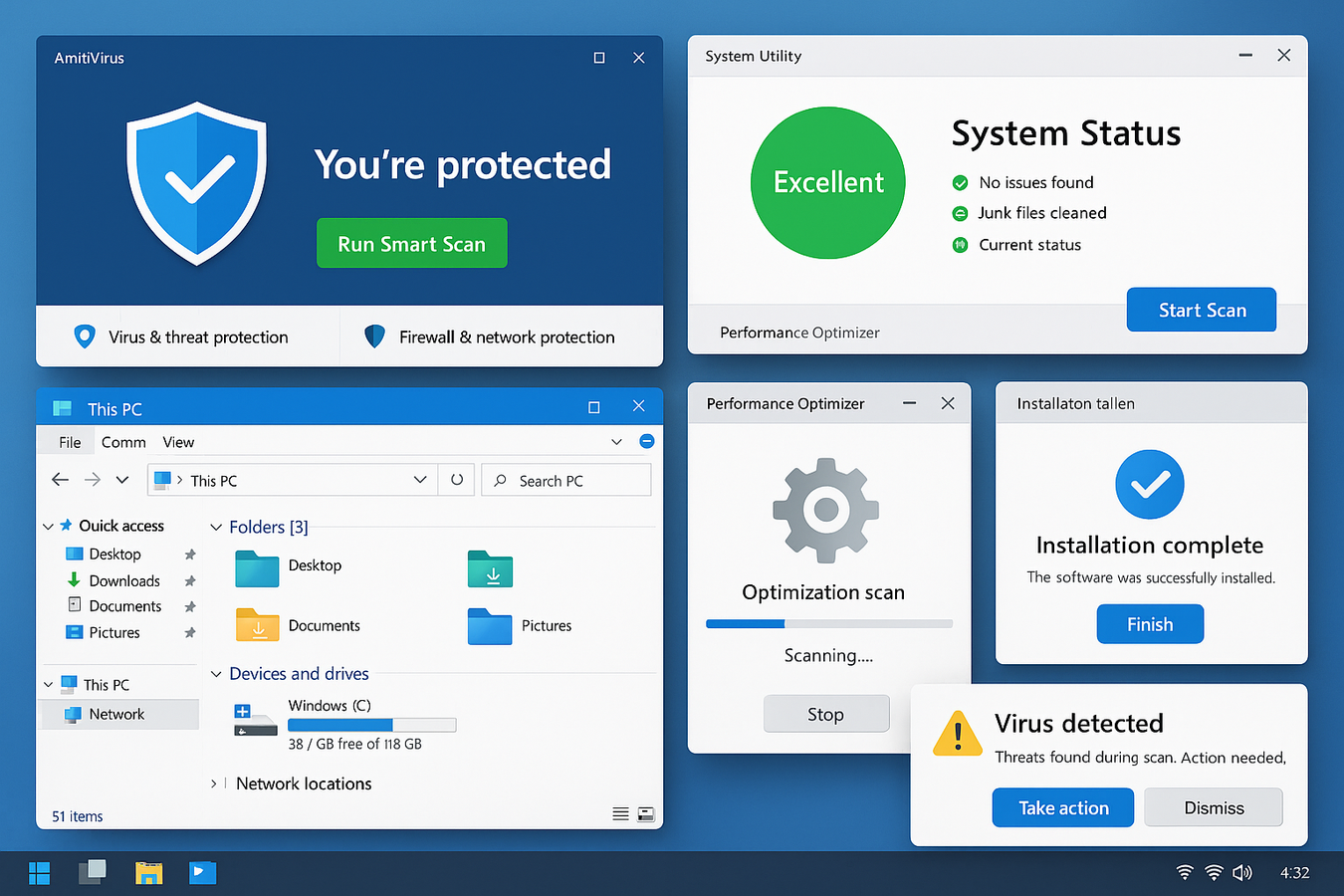Click the Virus detected warning triangle
Image resolution: width=1344 pixels, height=896 pixels.
[x=957, y=734]
